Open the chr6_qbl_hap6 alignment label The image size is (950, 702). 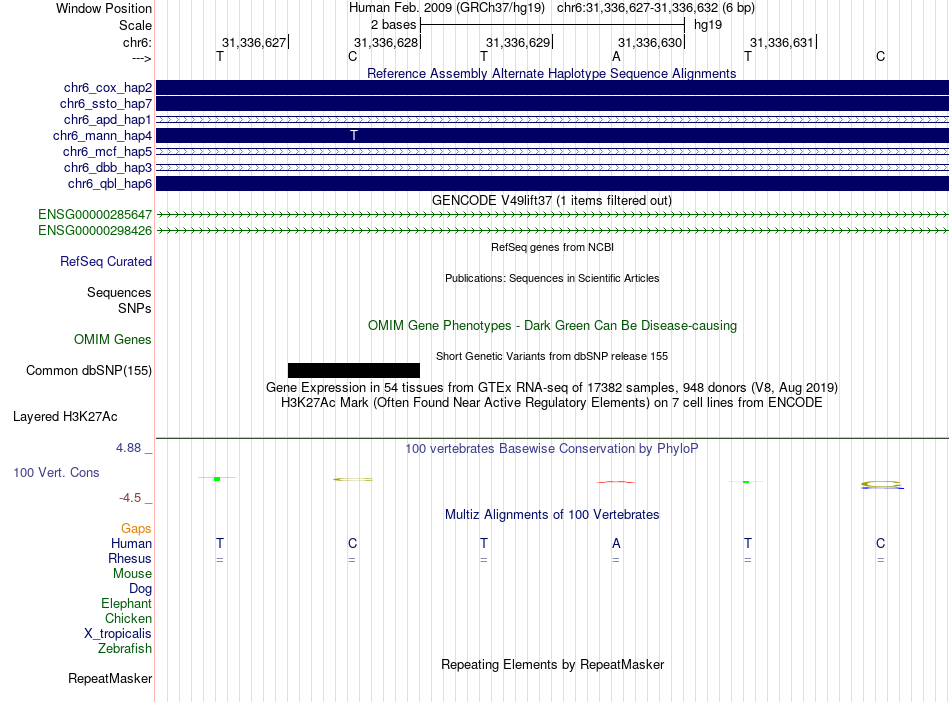[110, 184]
